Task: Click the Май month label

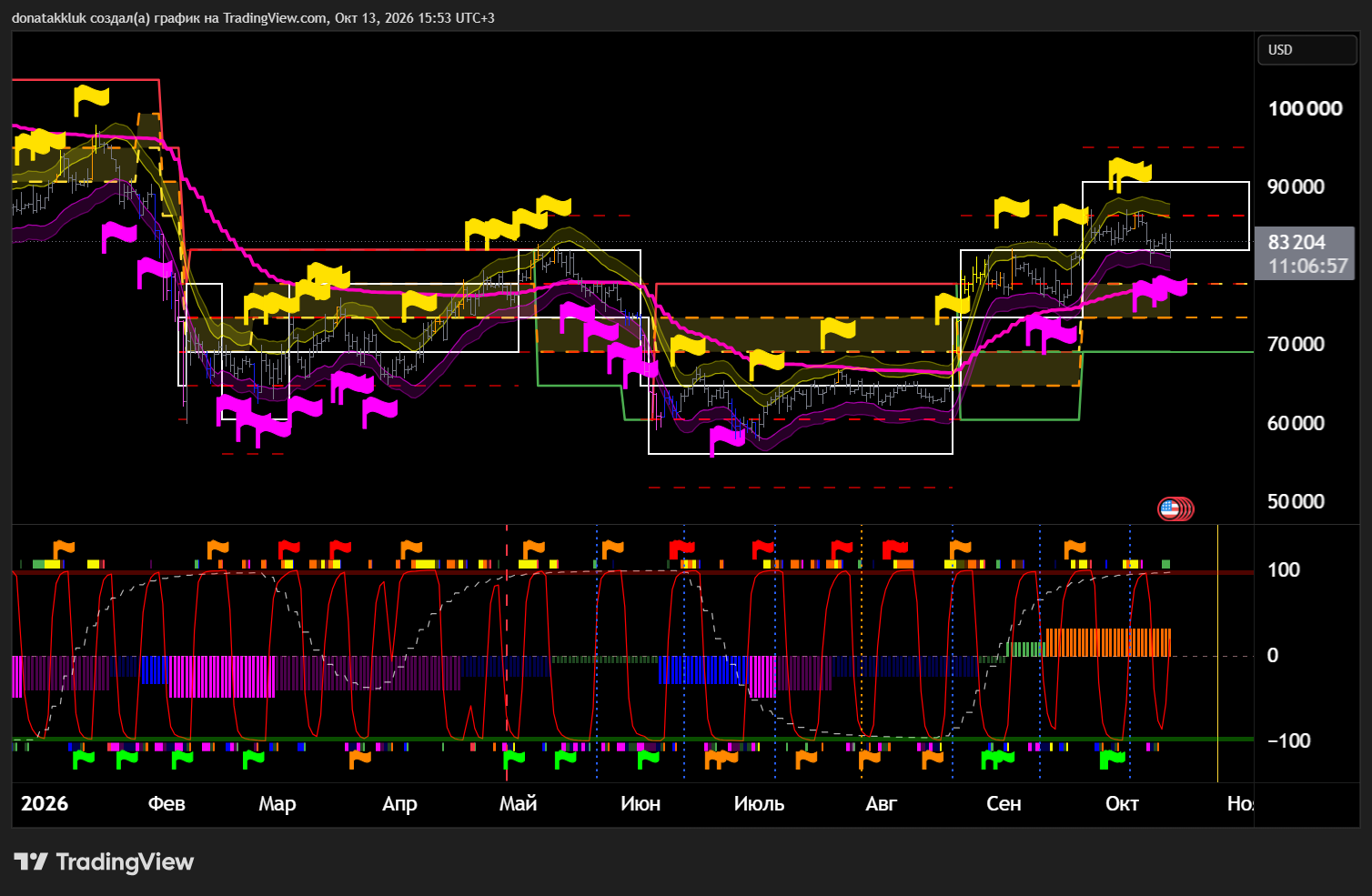Action: (x=518, y=803)
